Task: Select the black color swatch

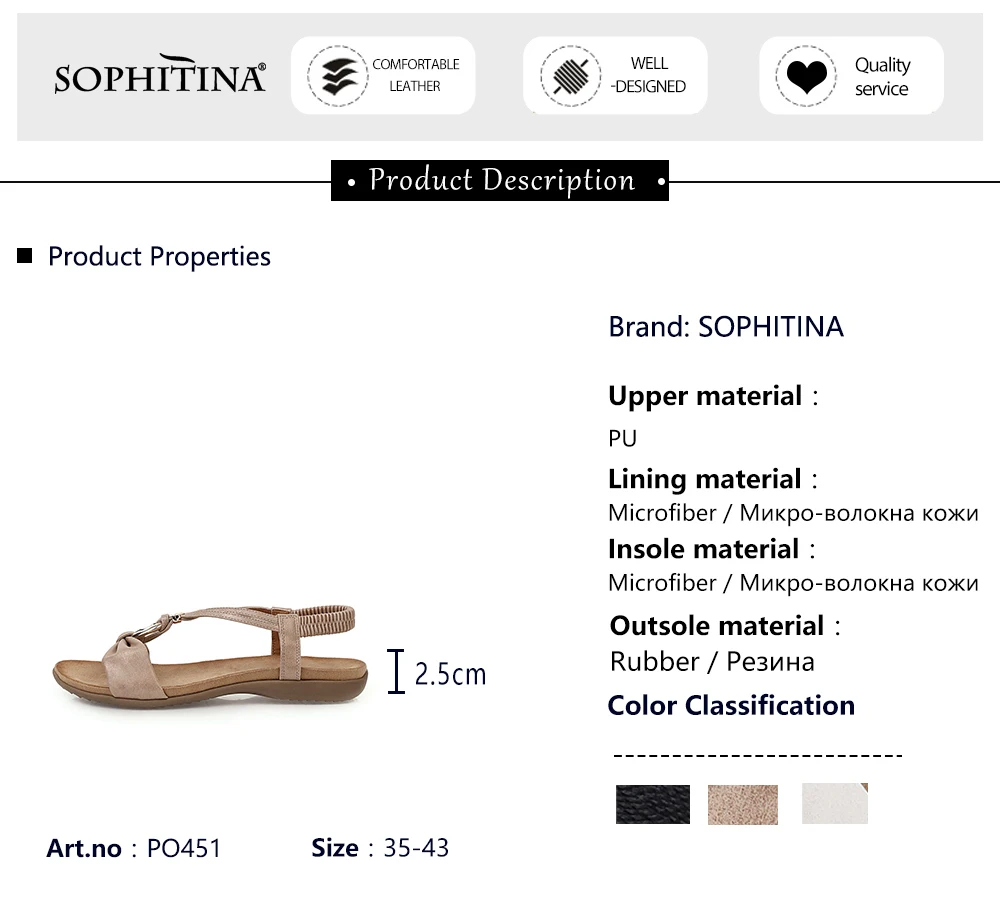Action: (652, 804)
